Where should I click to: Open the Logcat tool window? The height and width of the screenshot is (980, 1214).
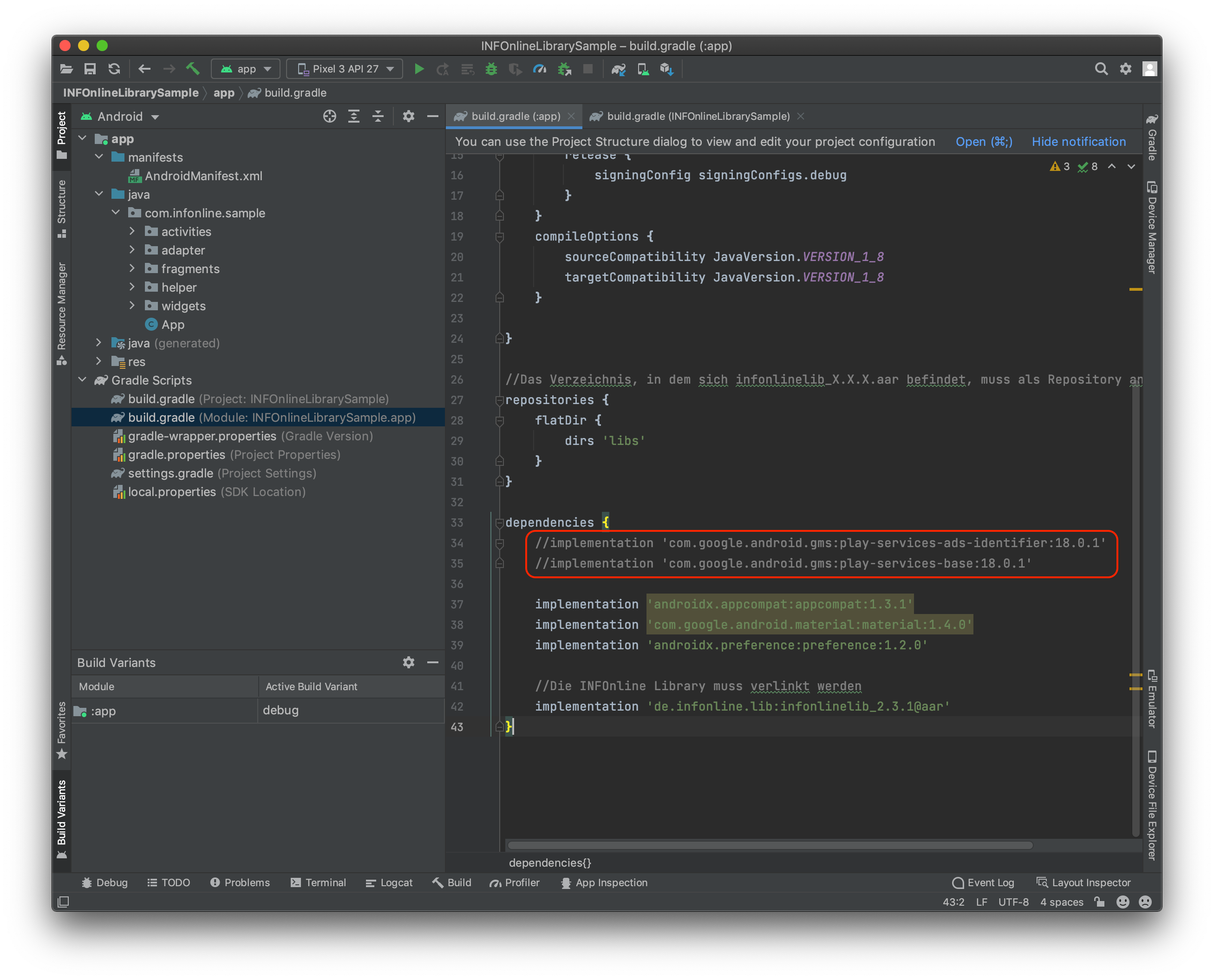click(x=390, y=883)
